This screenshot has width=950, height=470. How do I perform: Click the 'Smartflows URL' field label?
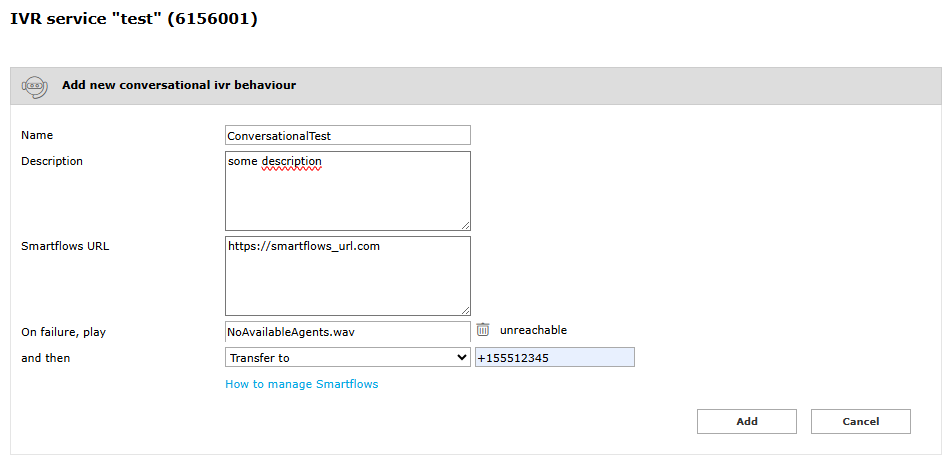[x=65, y=246]
